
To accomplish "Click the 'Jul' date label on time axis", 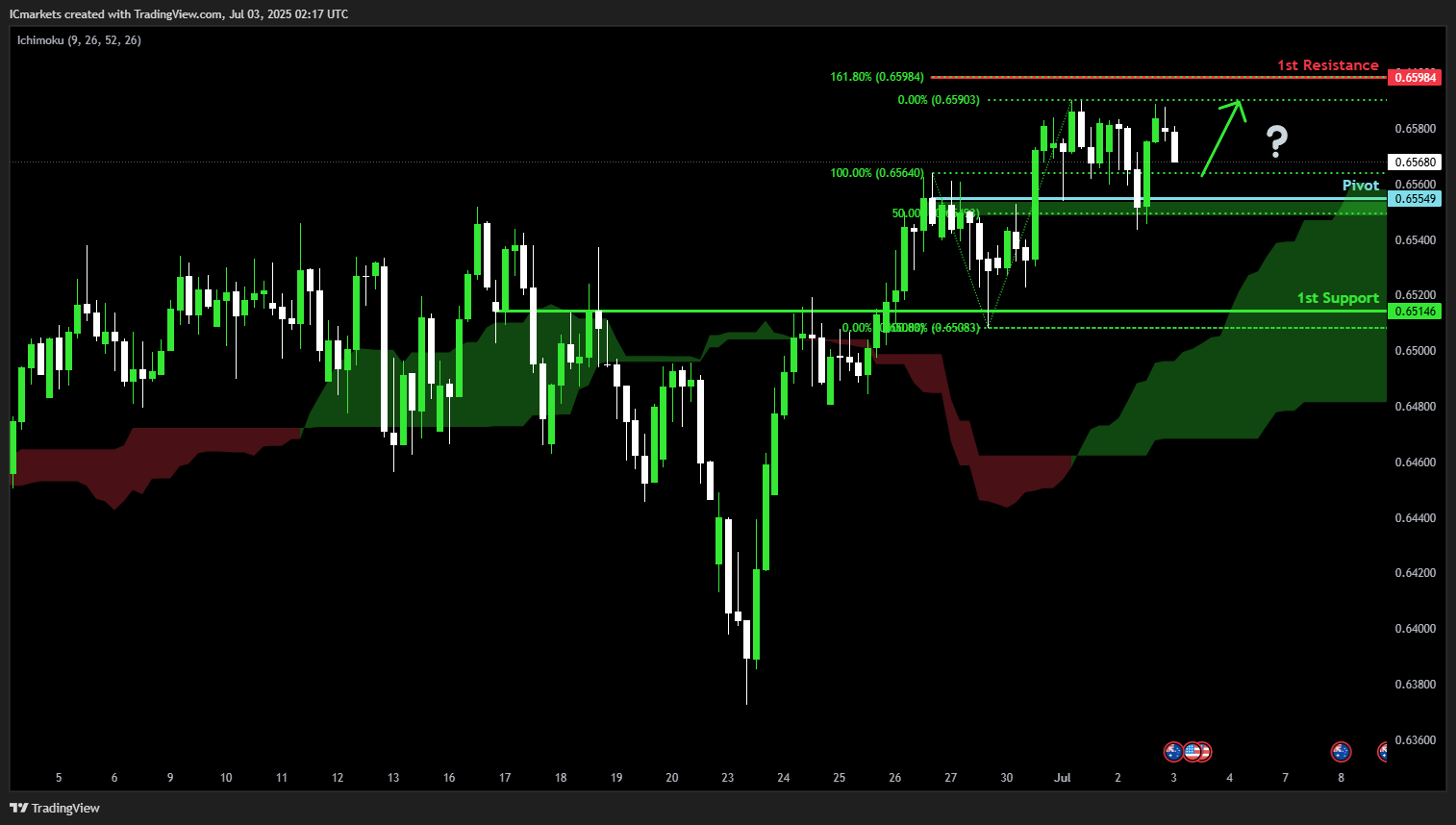I will tap(1063, 778).
